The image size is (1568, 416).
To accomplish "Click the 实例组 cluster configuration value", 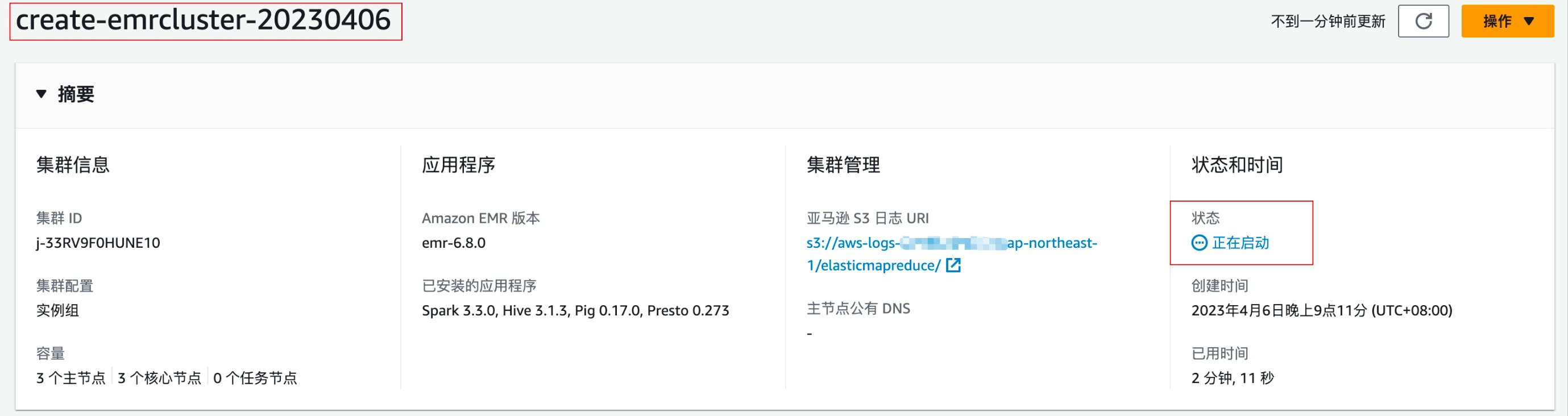I will tap(58, 311).
